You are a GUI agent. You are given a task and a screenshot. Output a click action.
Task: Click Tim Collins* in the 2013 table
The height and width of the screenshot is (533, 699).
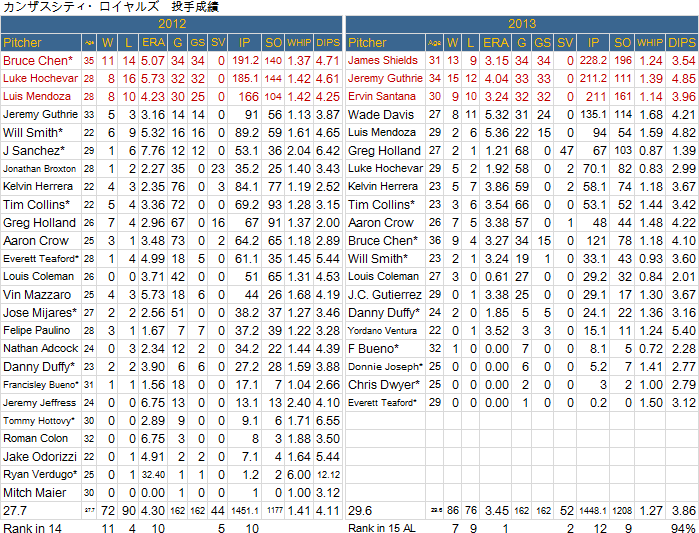[x=382, y=205]
